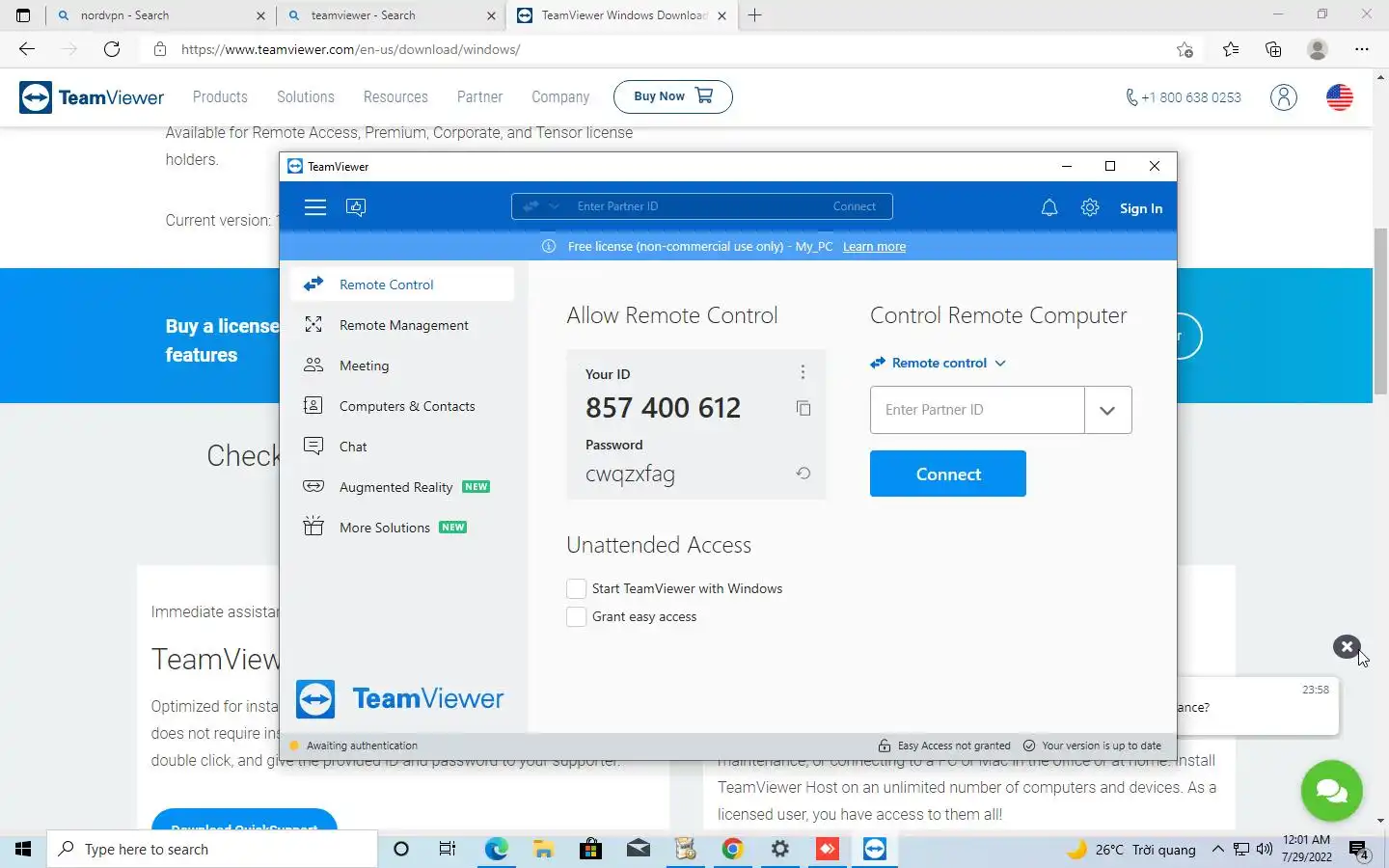
Task: Click the Augmented Reality glasses icon
Action: point(313,486)
